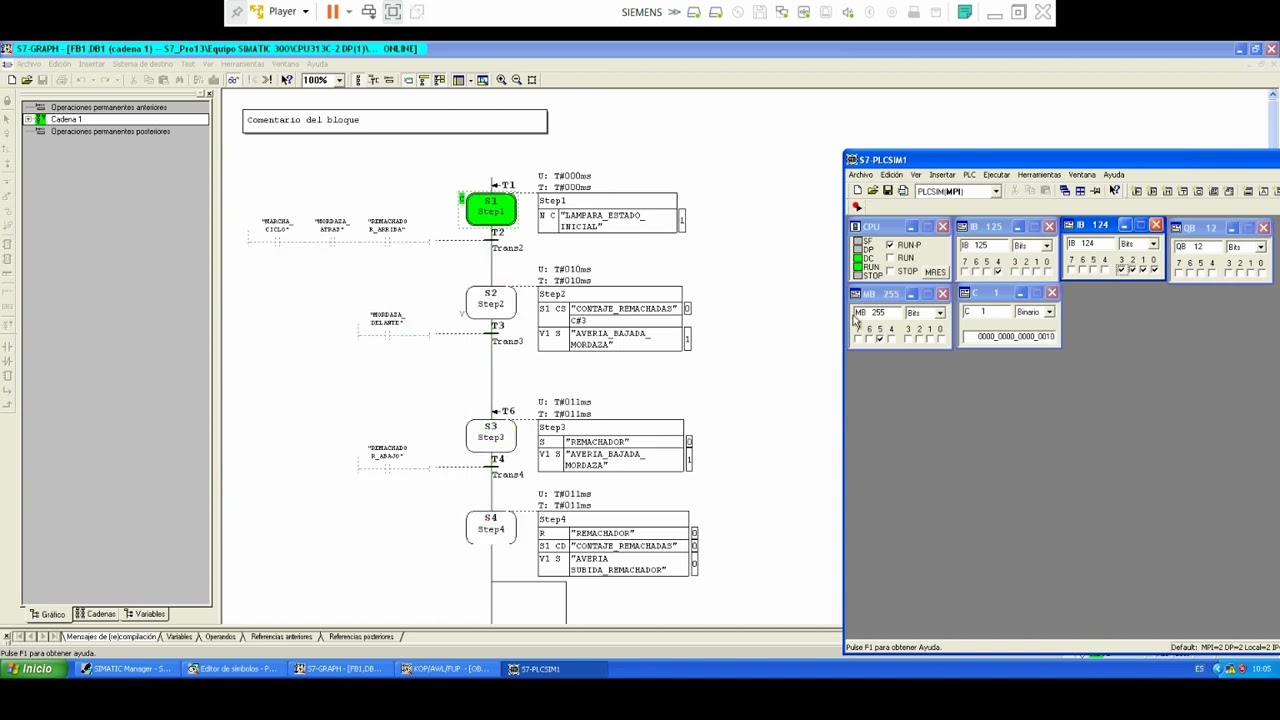Image resolution: width=1280 pixels, height=720 pixels.
Task: Toggle bit 5 checkbox of MB 255
Action: (880, 338)
